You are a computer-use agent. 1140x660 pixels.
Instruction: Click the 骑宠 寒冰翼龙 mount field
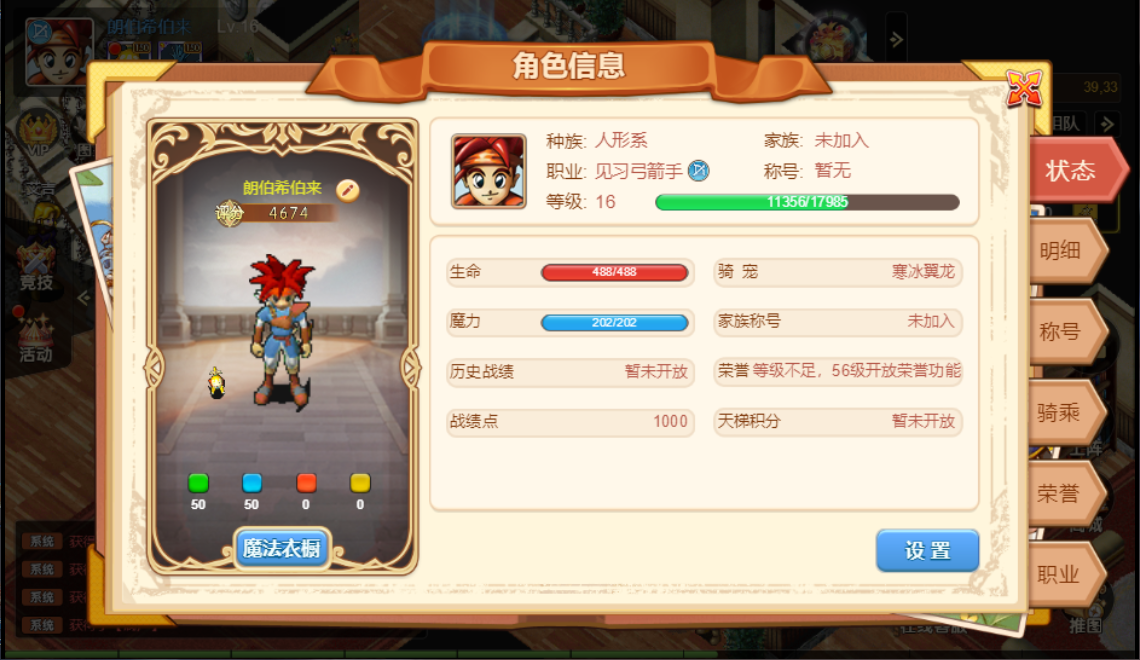coord(838,272)
